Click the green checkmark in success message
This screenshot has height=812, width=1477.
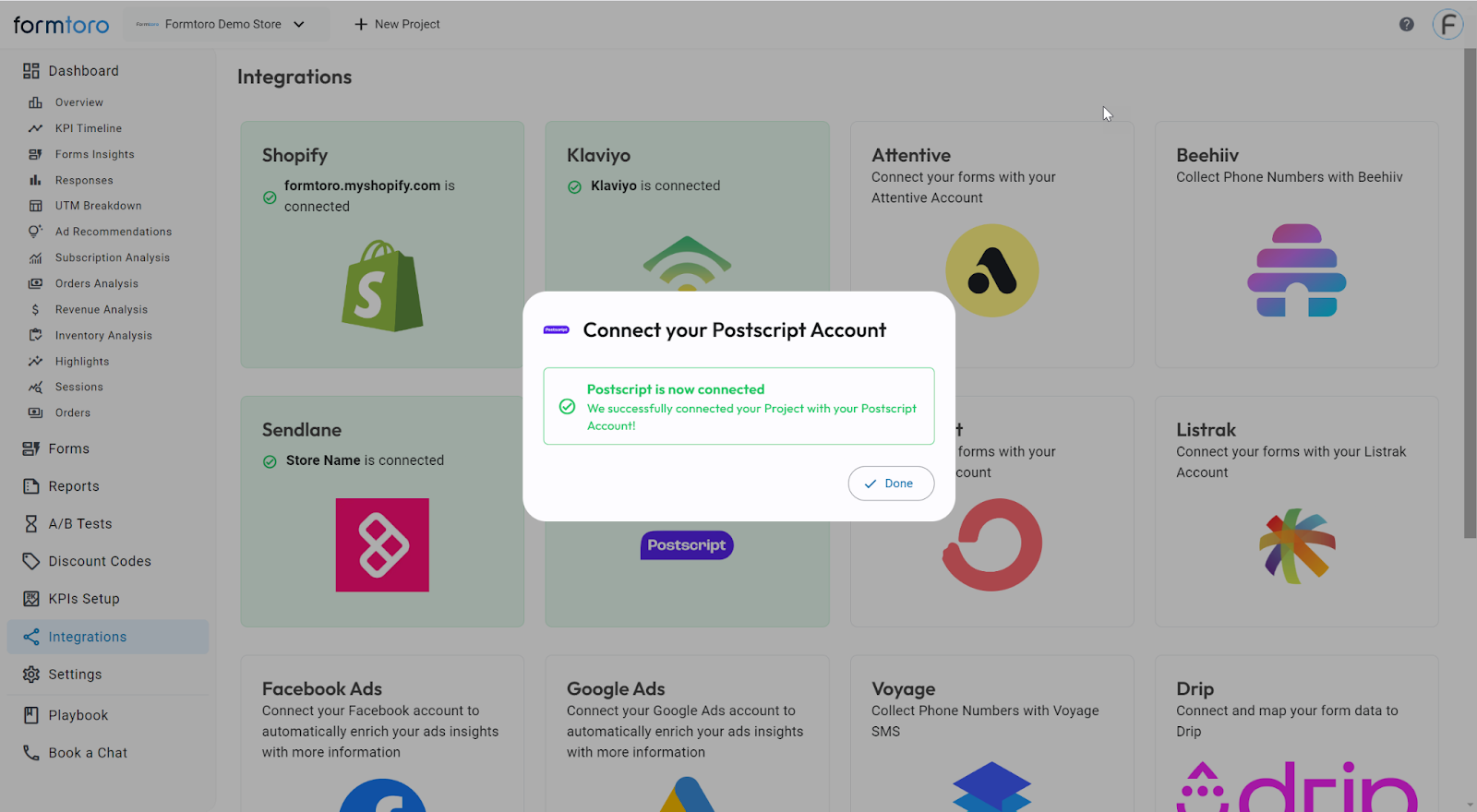click(x=568, y=407)
